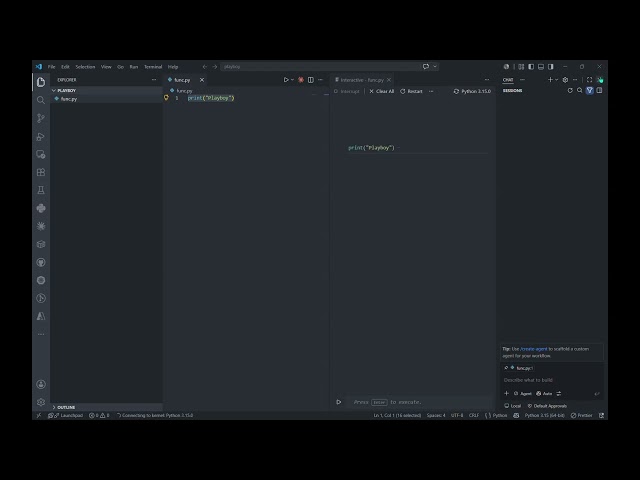Expand the run file dropdown arrow

(292, 80)
